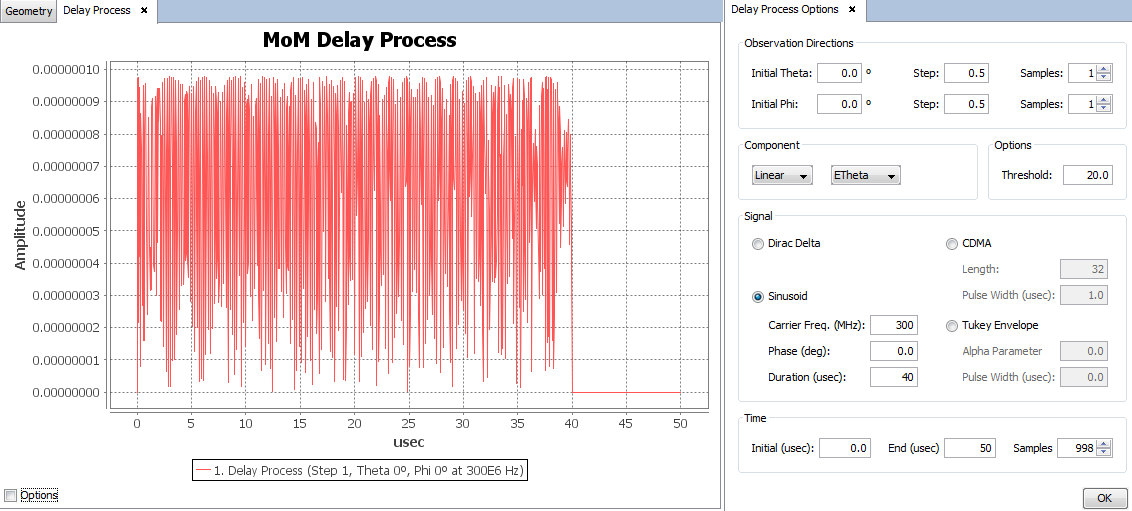The width and height of the screenshot is (1132, 511).
Task: Click the Delay Process legend entry
Action: pyautogui.click(x=360, y=470)
